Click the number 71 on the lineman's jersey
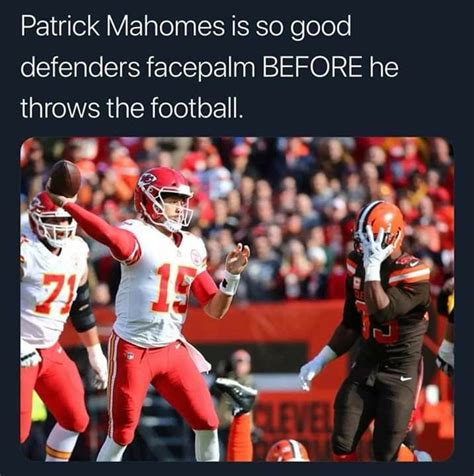474x476 pixels. point(59,293)
